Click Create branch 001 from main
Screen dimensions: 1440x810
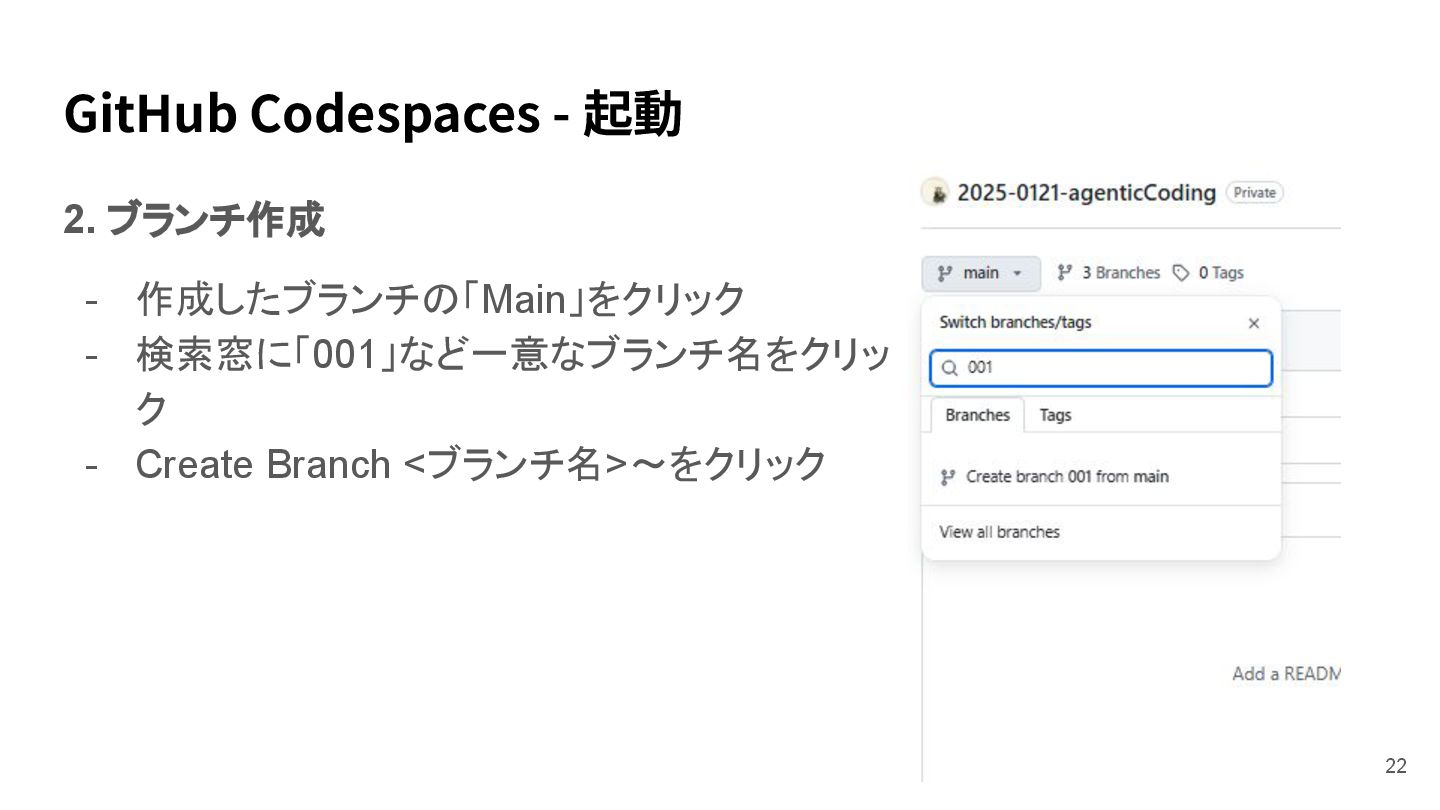[x=1067, y=477]
